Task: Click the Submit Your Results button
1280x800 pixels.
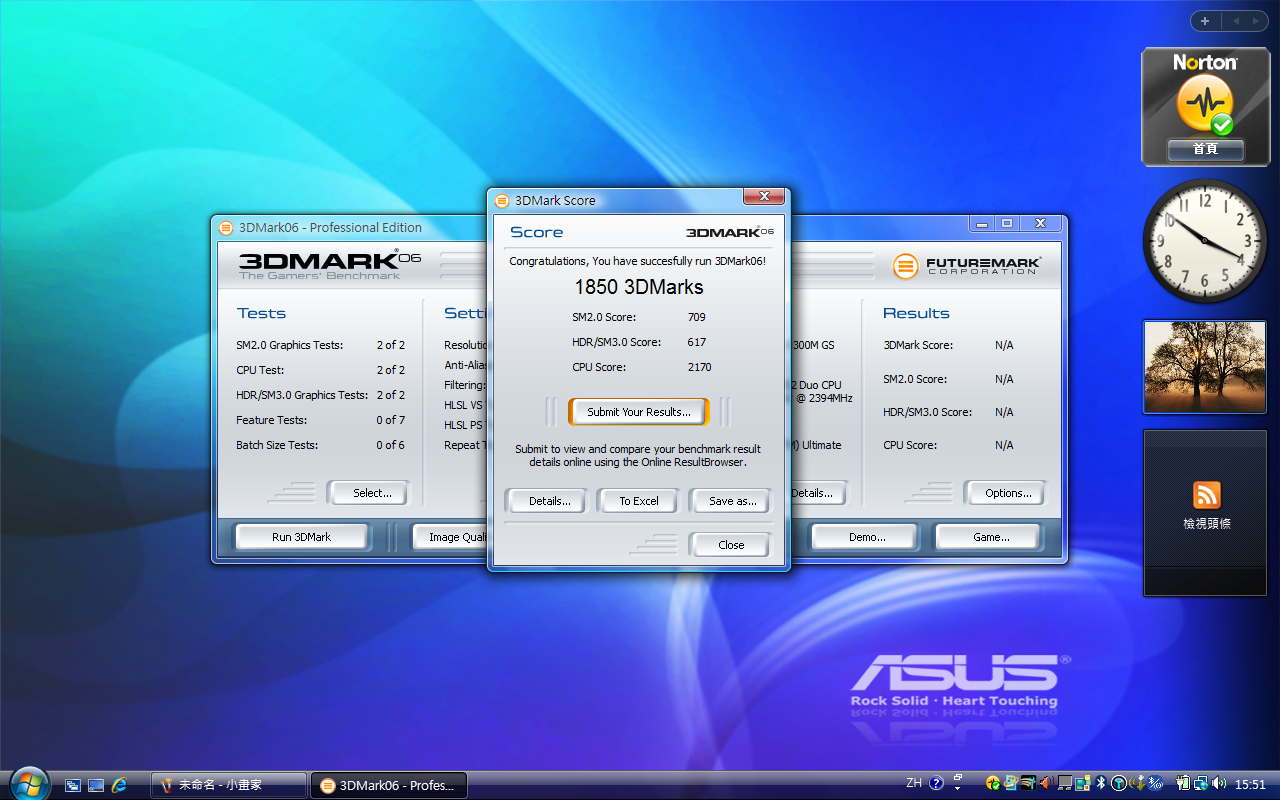Action: point(638,412)
